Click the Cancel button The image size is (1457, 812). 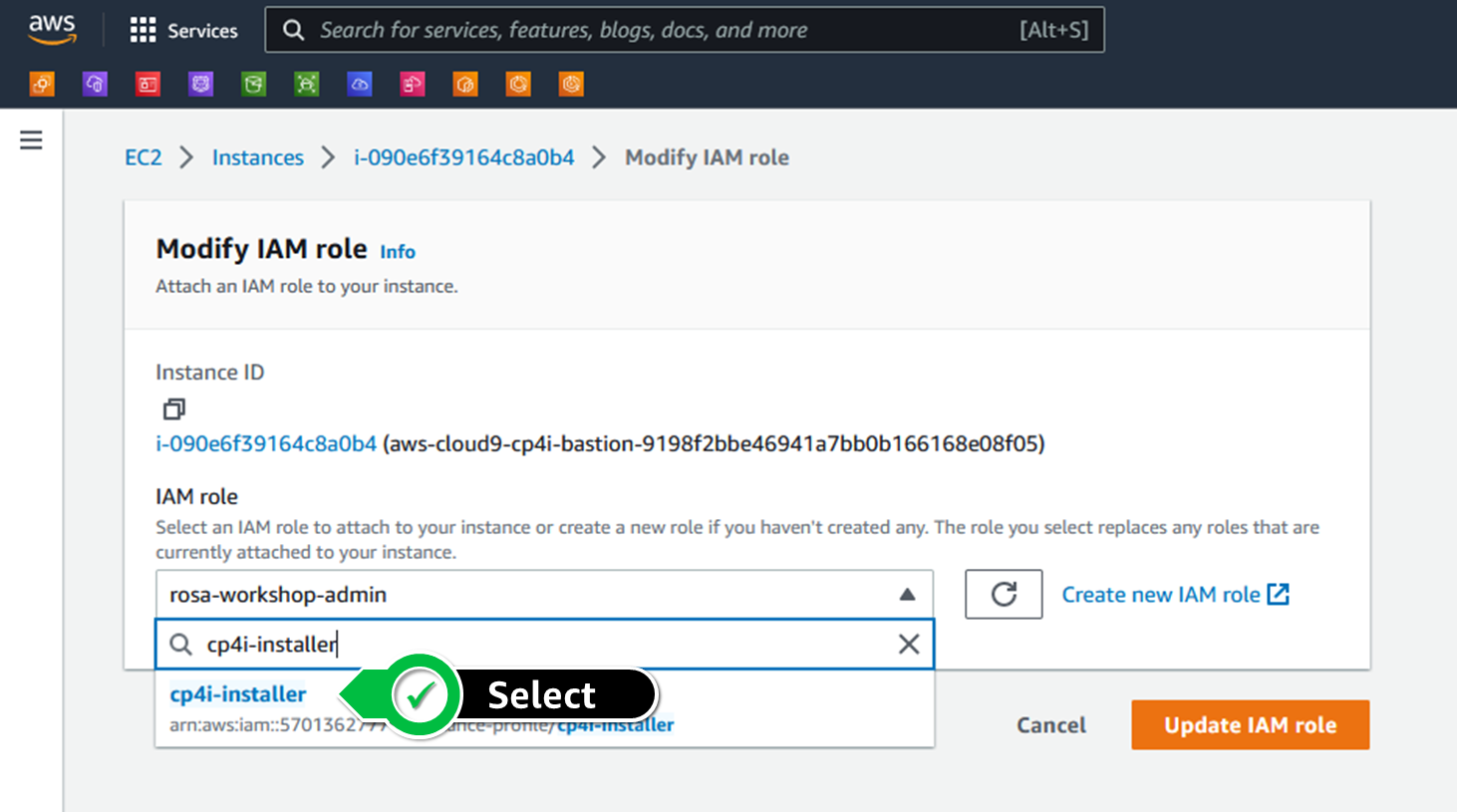1050,724
